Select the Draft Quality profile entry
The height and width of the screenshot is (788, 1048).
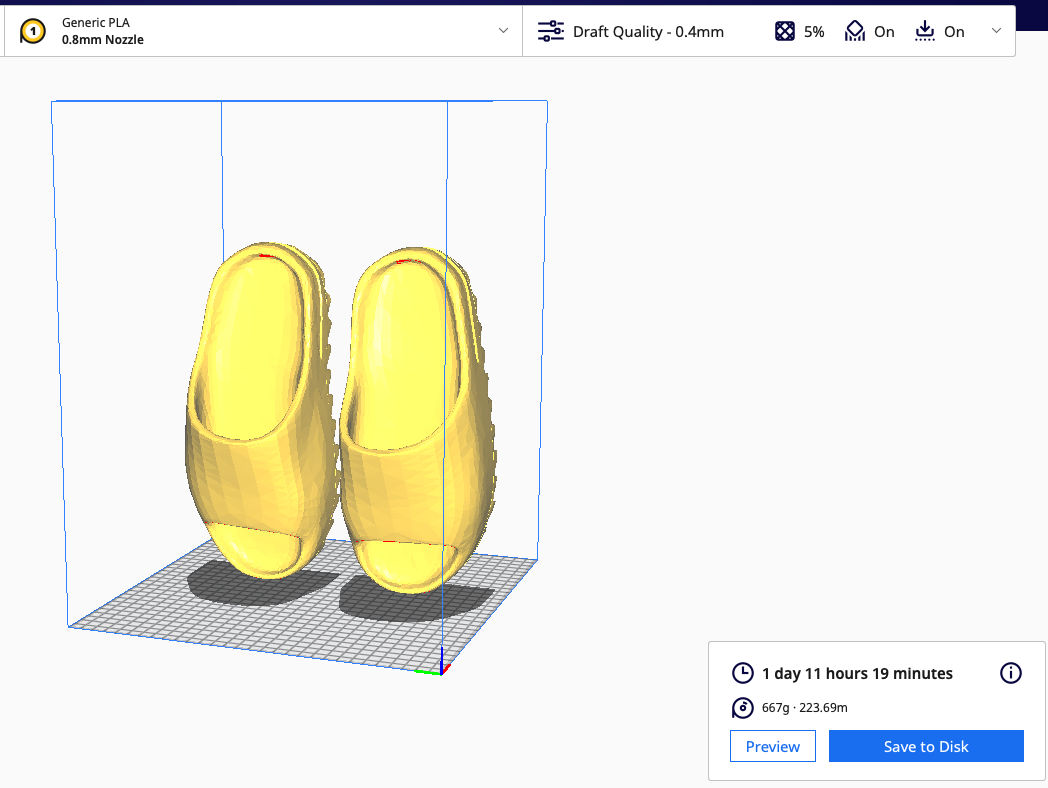pos(646,31)
